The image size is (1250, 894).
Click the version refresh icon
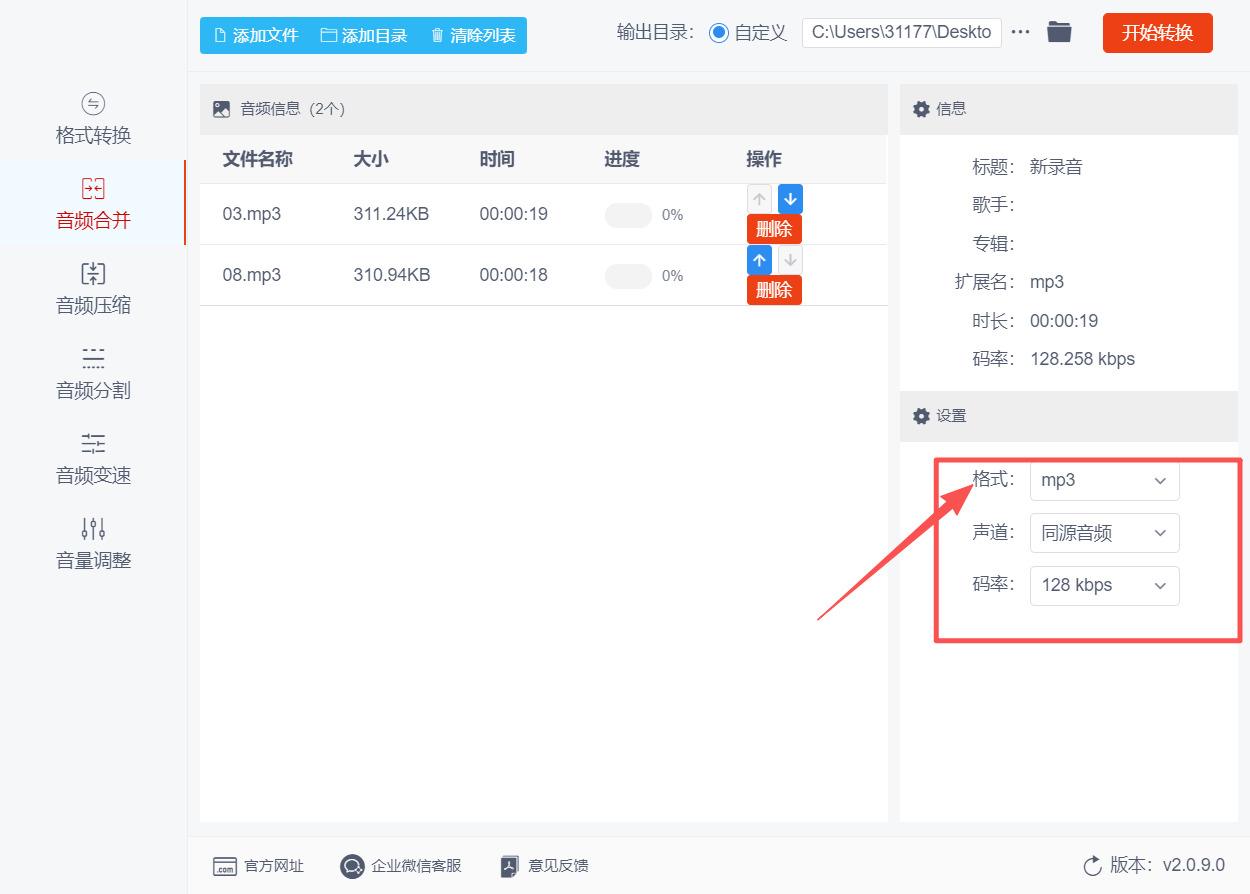tap(1092, 866)
